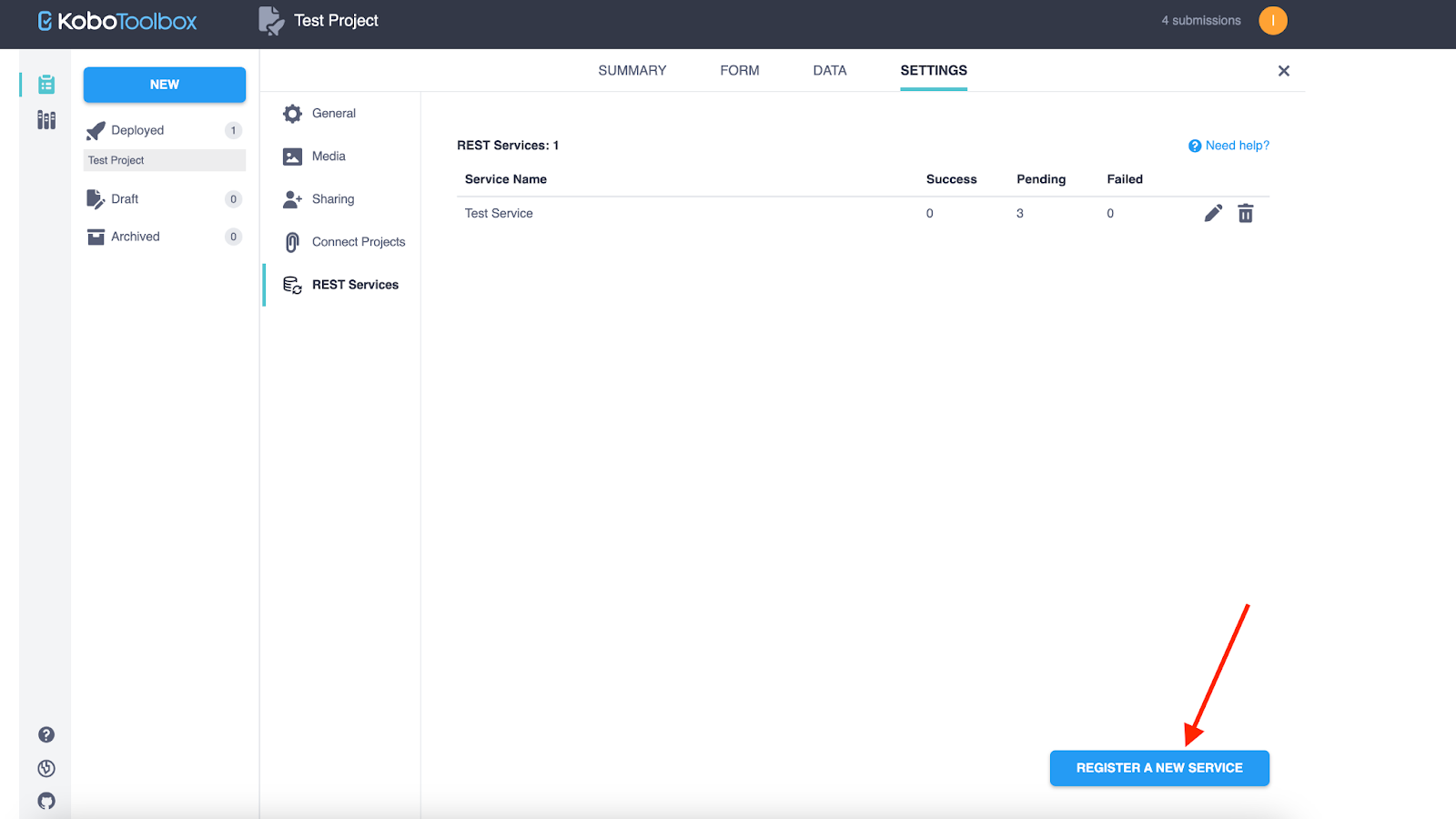Open the user avatar menu in top right
The width and height of the screenshot is (1456, 819).
coord(1272,20)
